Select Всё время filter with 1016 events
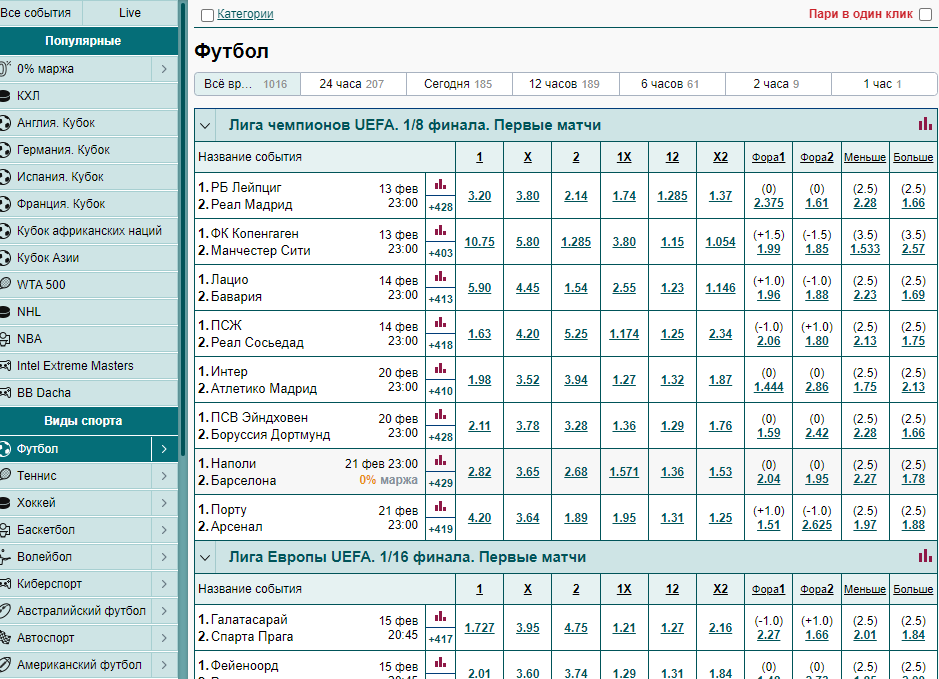The height and width of the screenshot is (679, 939). click(247, 84)
